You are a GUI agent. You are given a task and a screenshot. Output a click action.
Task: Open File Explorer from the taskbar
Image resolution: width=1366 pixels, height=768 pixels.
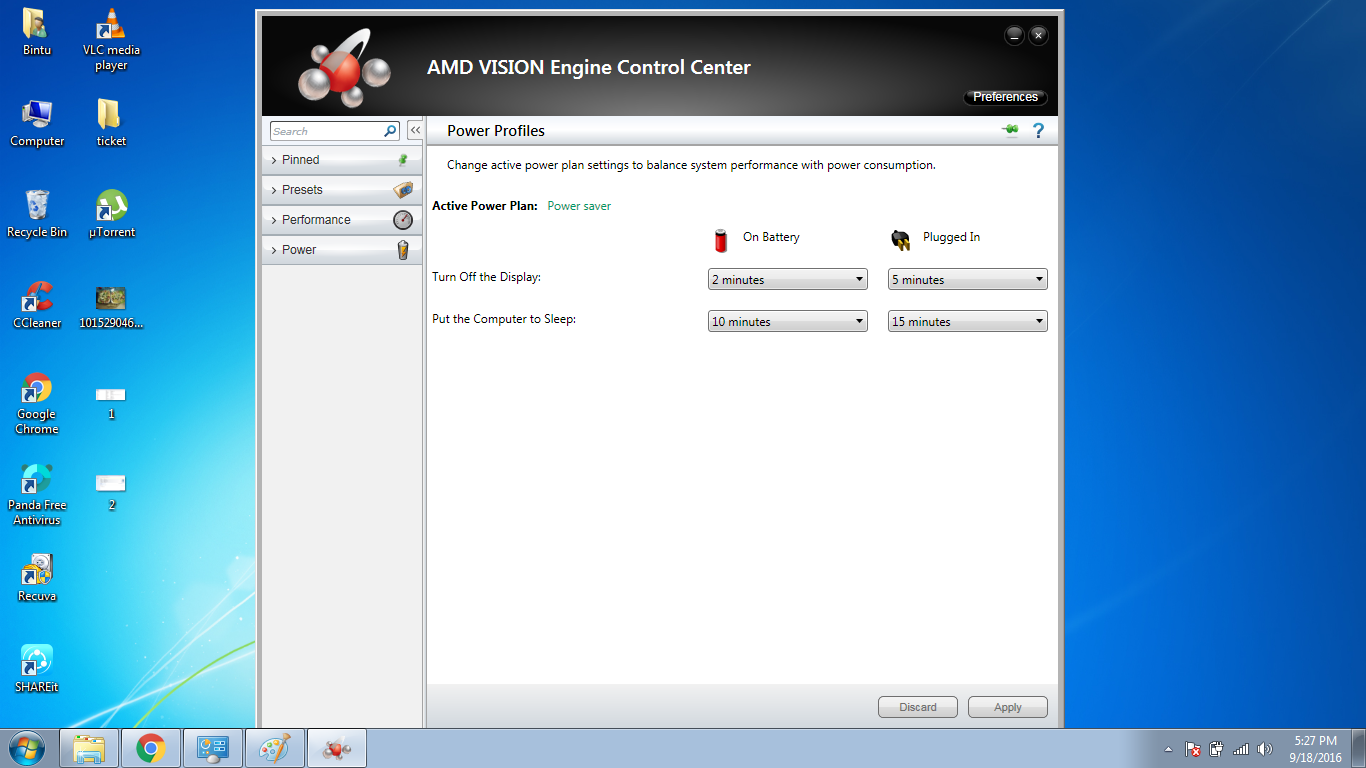coord(90,748)
